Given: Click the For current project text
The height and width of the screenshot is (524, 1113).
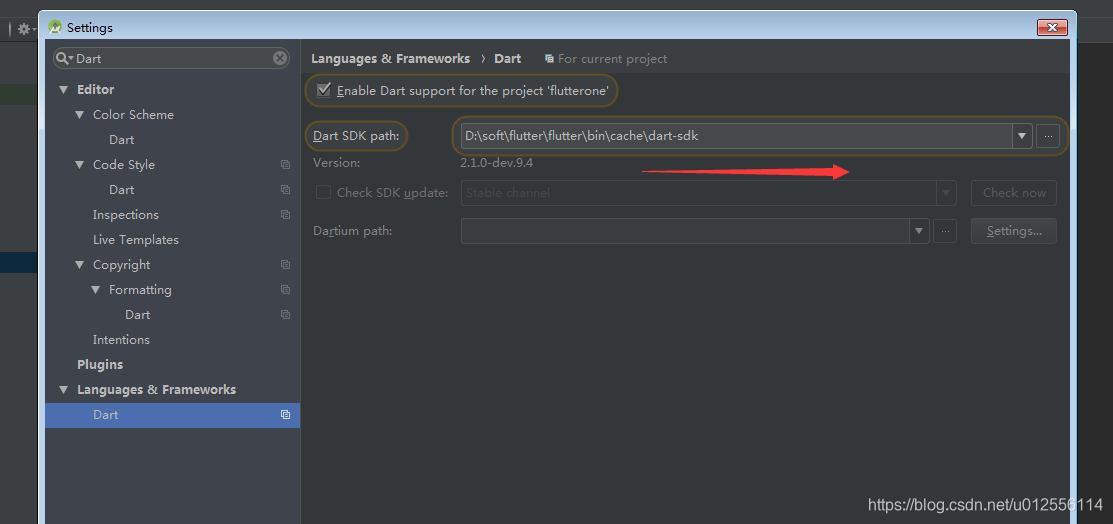Looking at the screenshot, I should point(613,59).
